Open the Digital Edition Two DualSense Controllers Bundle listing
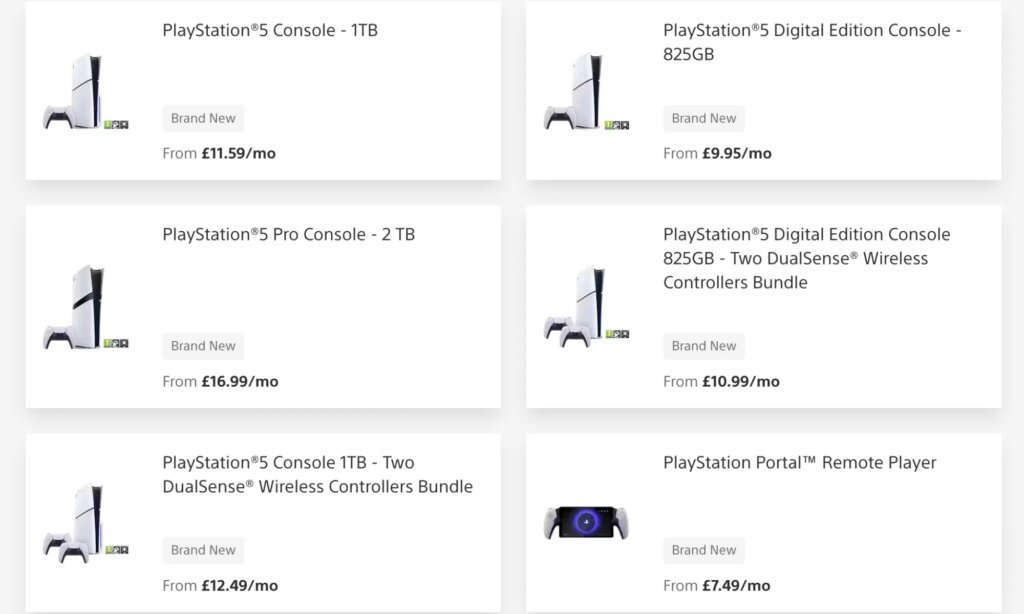 807,258
